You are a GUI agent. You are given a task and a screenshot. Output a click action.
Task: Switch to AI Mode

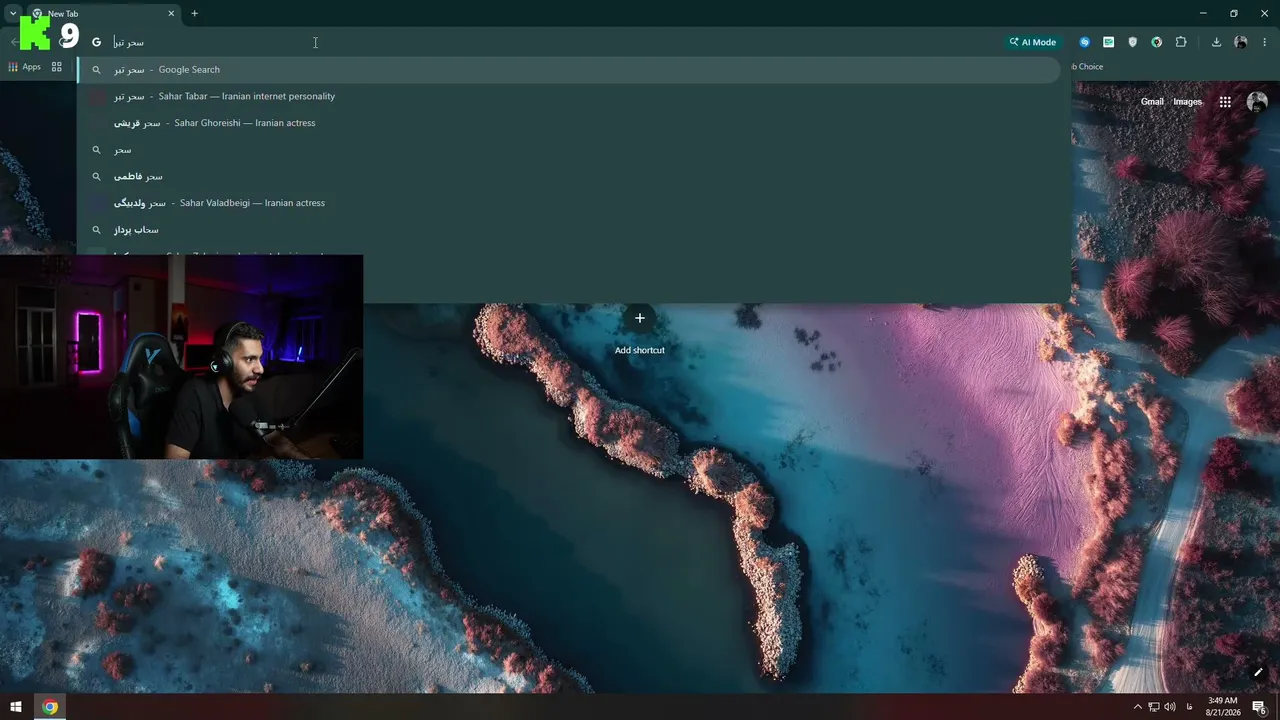pyautogui.click(x=1032, y=42)
